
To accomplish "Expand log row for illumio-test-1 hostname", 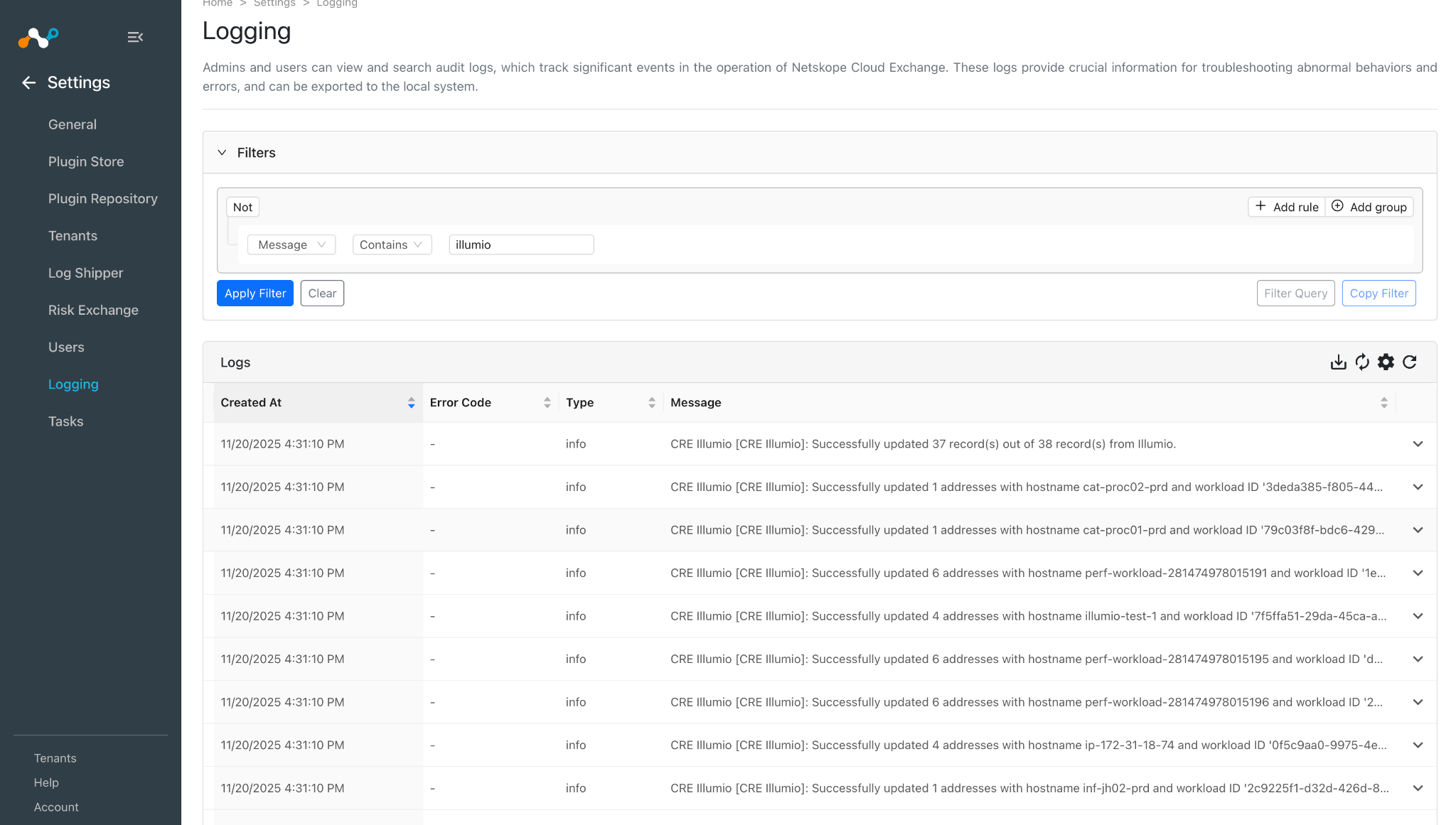I will (1418, 616).
